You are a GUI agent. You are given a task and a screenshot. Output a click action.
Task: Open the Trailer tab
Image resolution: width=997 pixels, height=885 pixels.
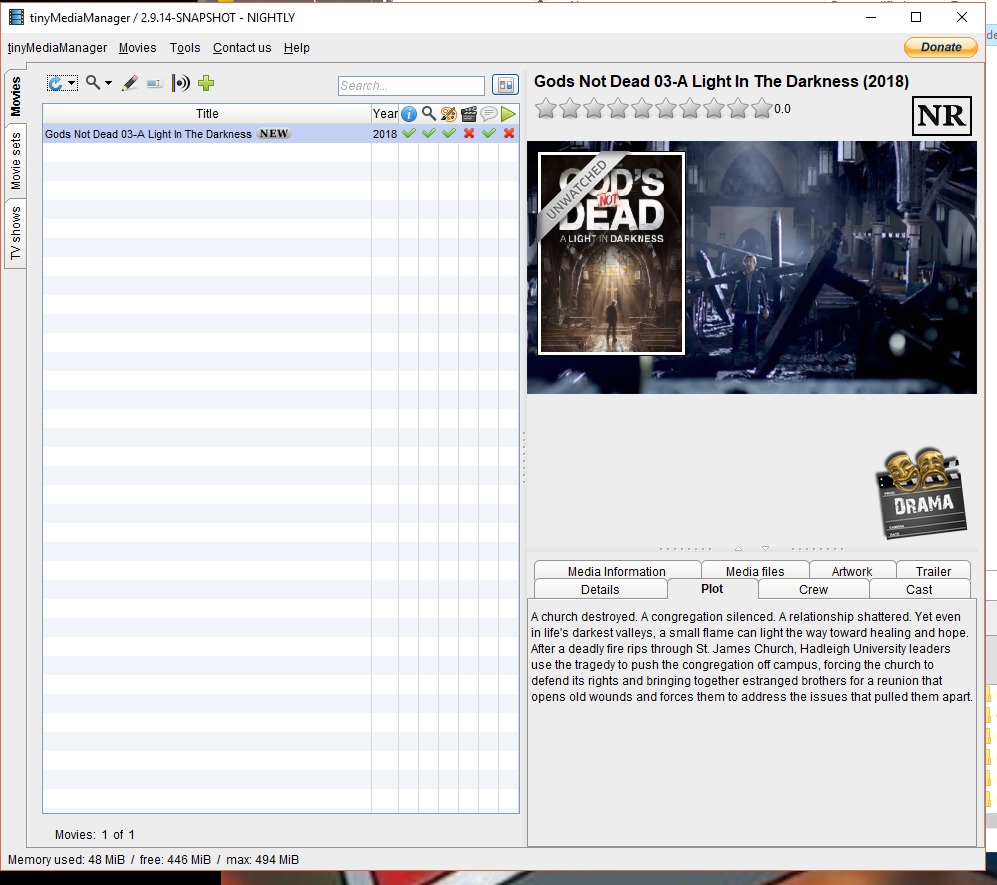coord(933,571)
